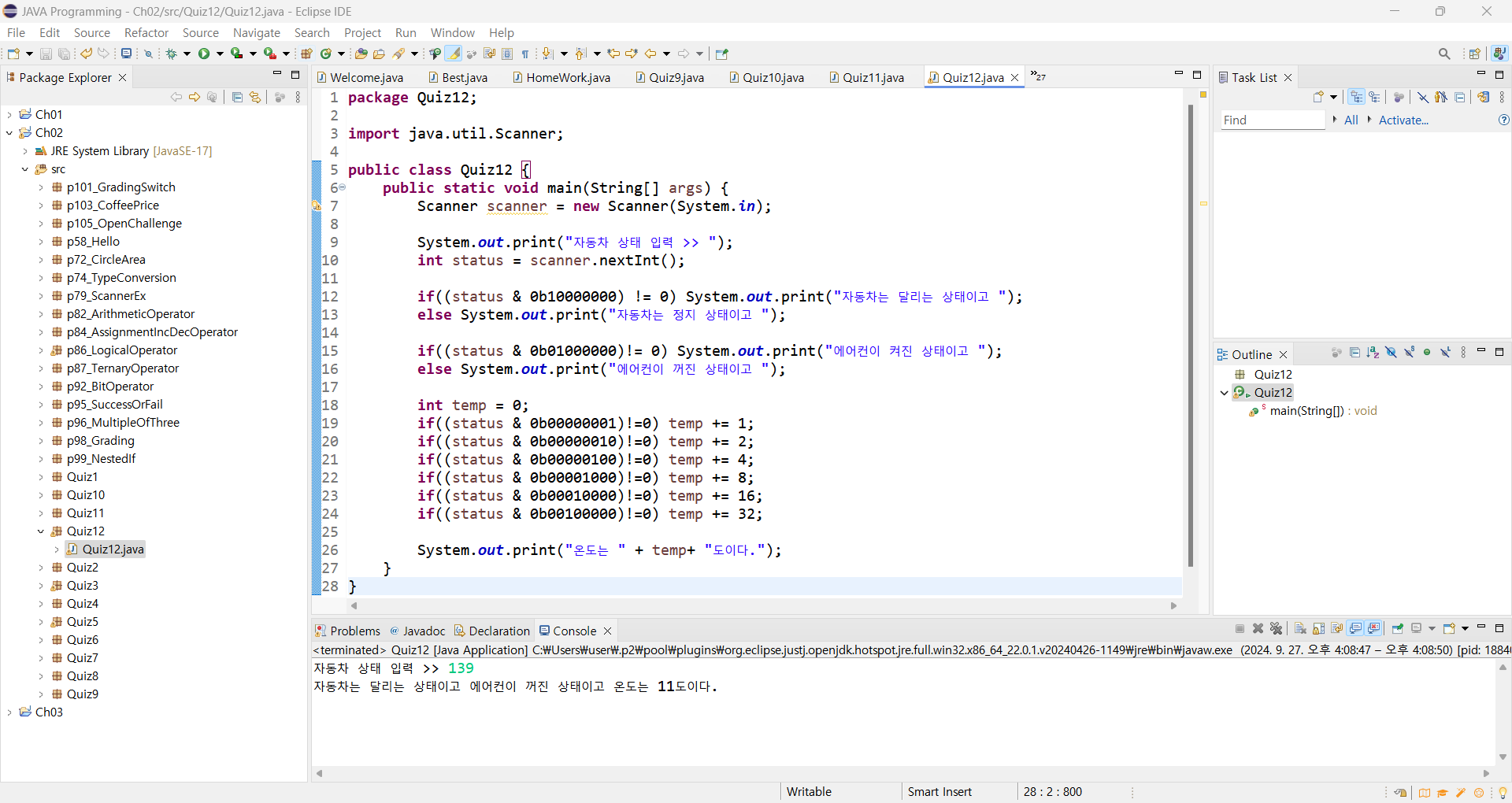1512x803 pixels.
Task: Open the Run button dropdown arrow
Action: pyautogui.click(x=220, y=54)
